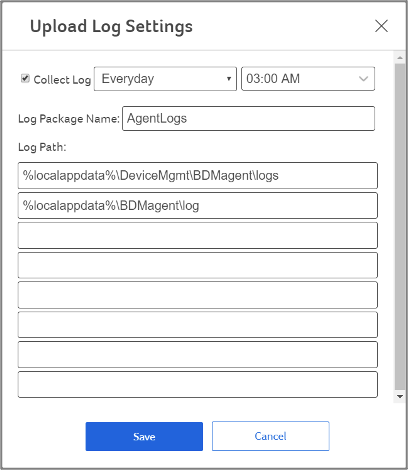408x470 pixels.
Task: Click the scrollbar down arrow
Action: 400,397
